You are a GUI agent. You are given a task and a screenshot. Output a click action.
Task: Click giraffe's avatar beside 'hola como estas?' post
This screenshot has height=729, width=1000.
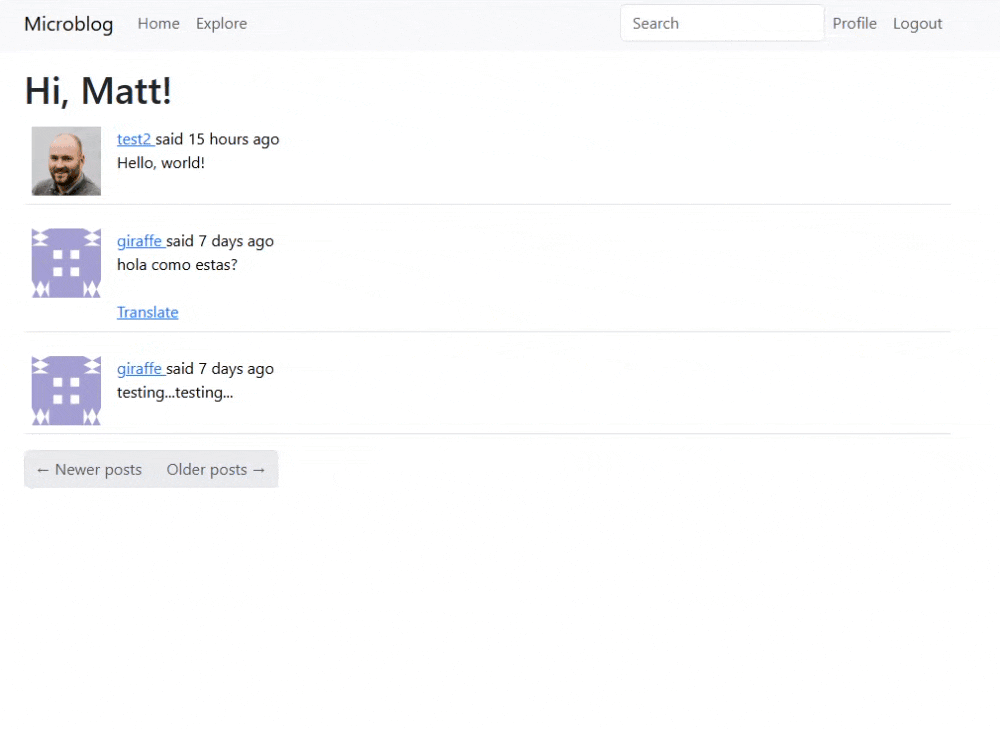[66, 263]
